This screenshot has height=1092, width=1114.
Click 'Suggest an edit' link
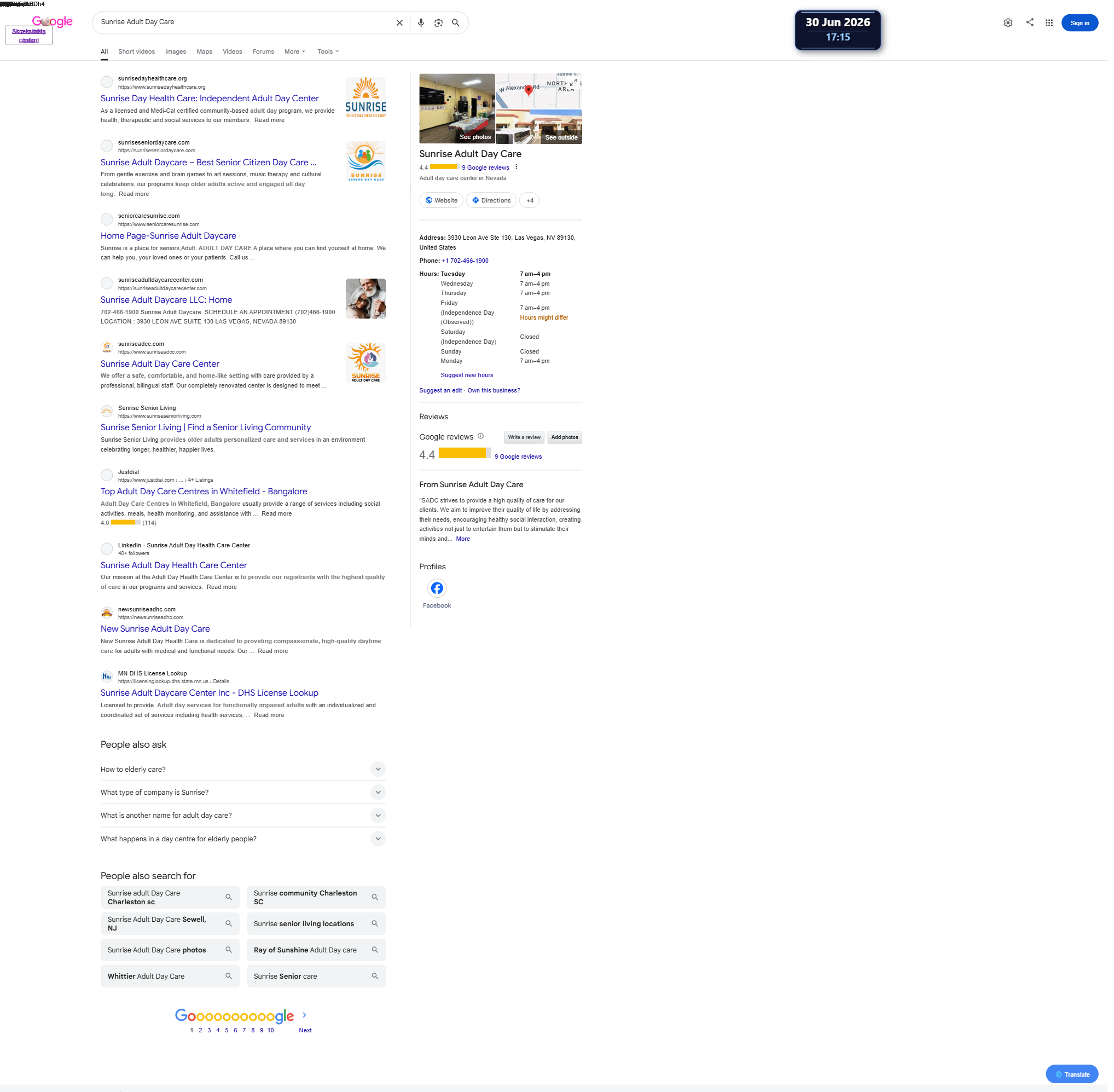(440, 390)
